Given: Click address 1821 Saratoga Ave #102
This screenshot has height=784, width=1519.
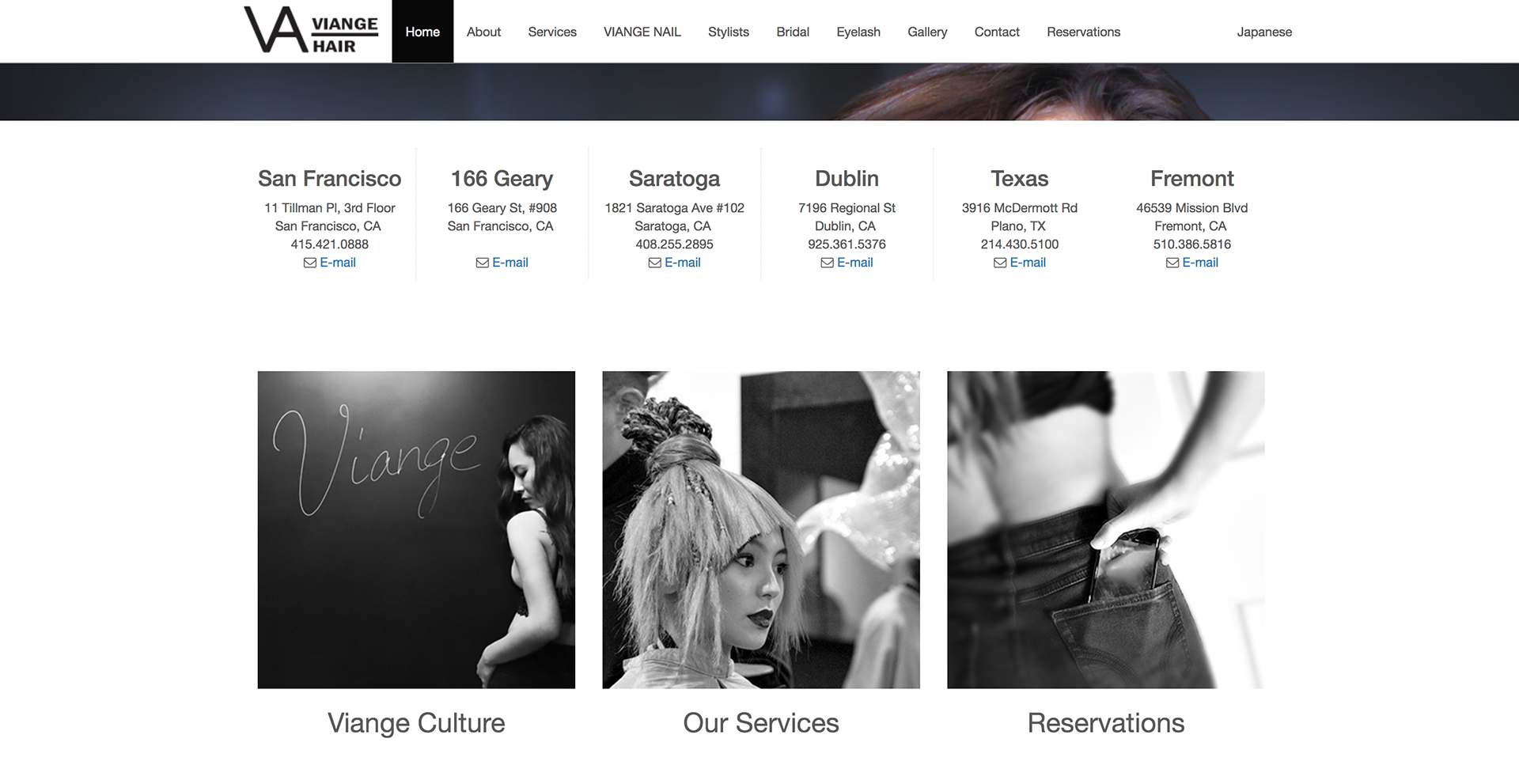Looking at the screenshot, I should (x=675, y=208).
